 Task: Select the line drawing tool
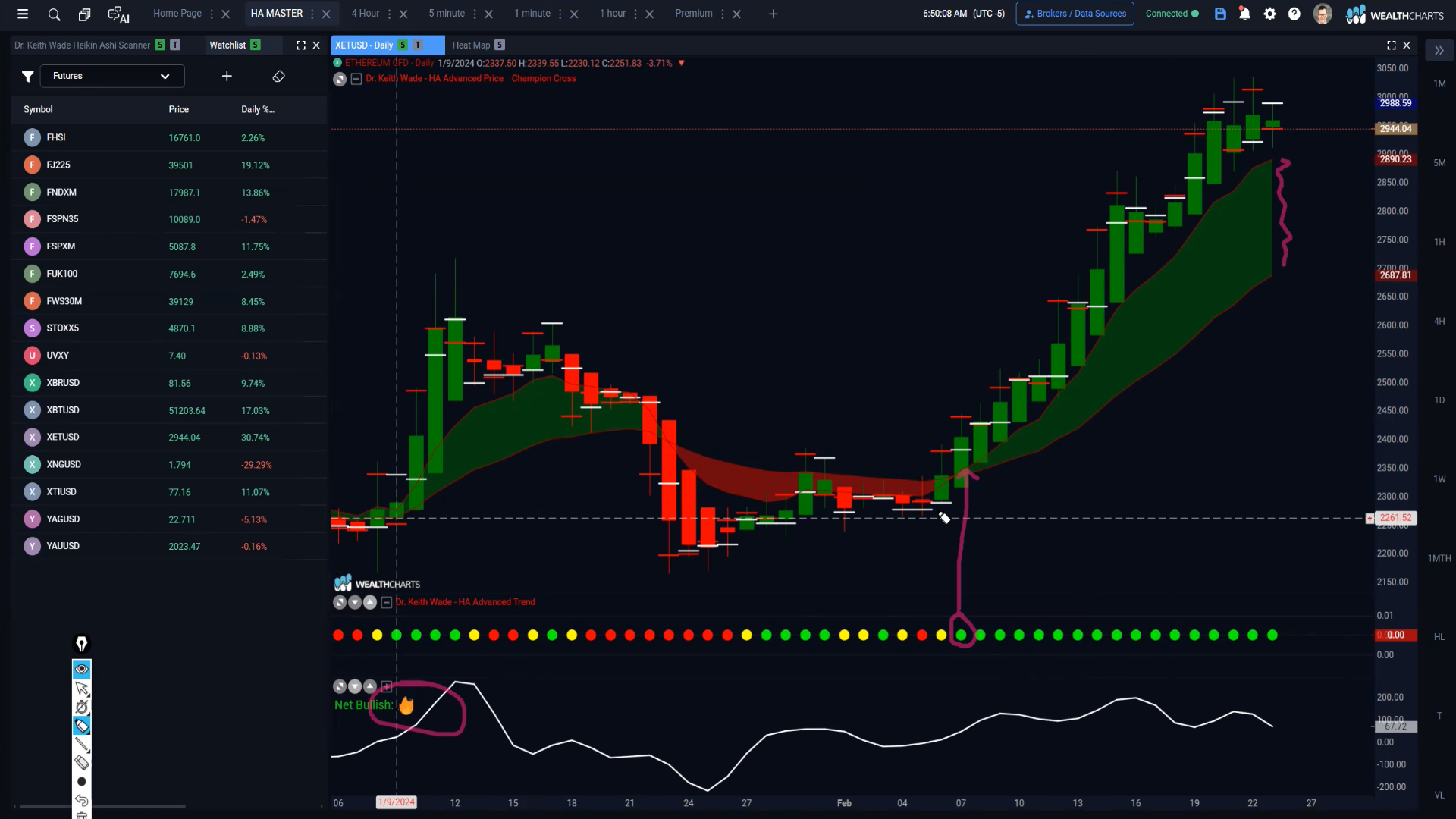[82, 745]
